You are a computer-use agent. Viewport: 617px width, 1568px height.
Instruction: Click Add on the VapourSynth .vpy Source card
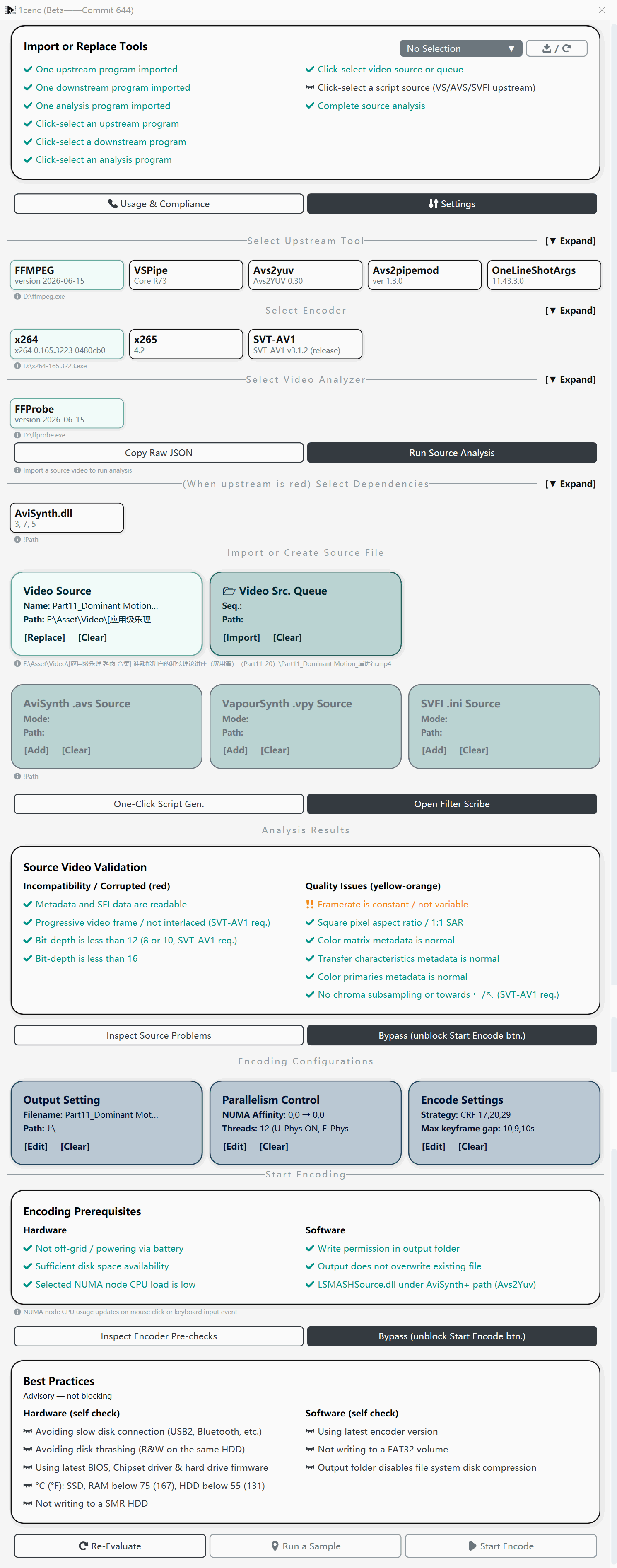point(236,750)
